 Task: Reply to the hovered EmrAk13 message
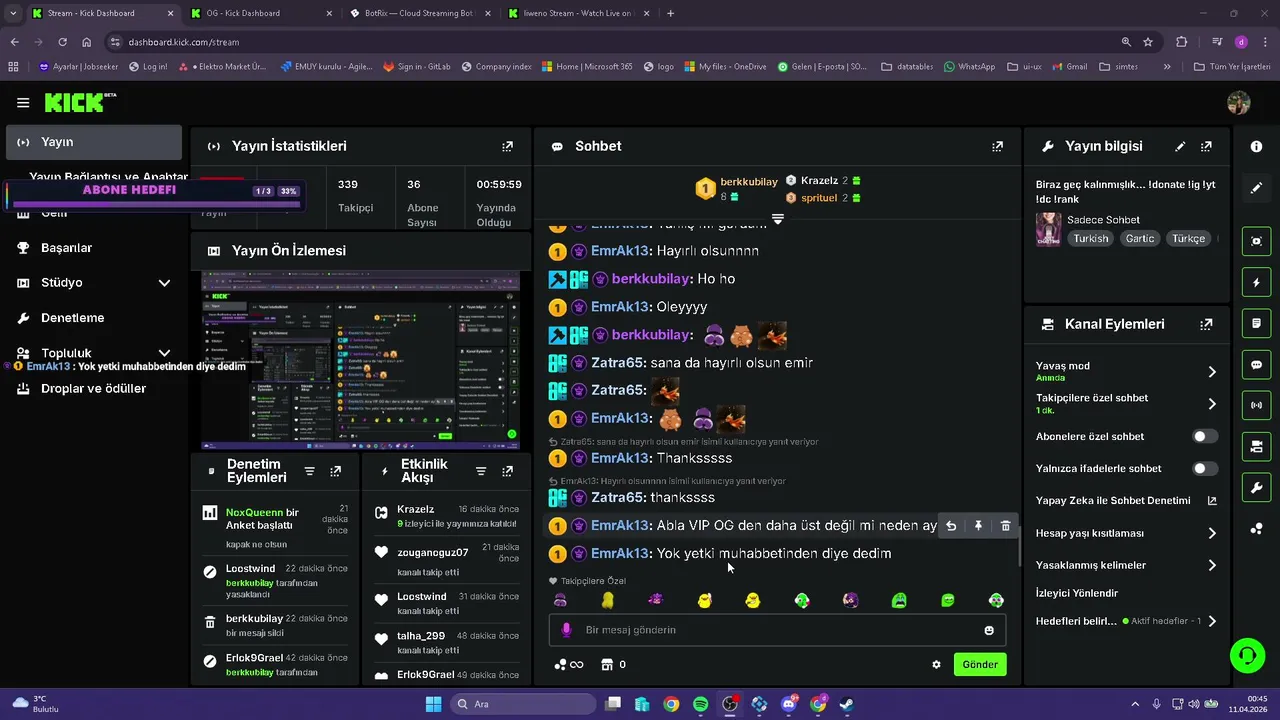(x=951, y=526)
